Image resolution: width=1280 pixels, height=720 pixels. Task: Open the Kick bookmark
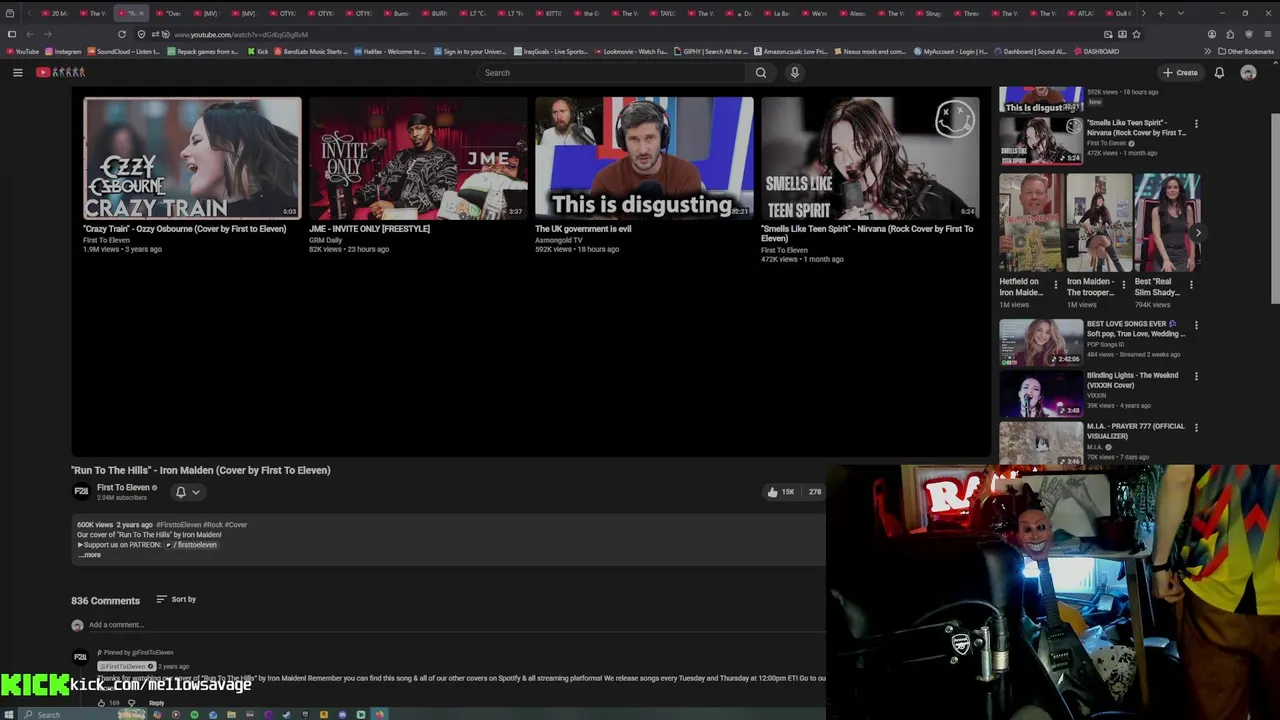(257, 51)
